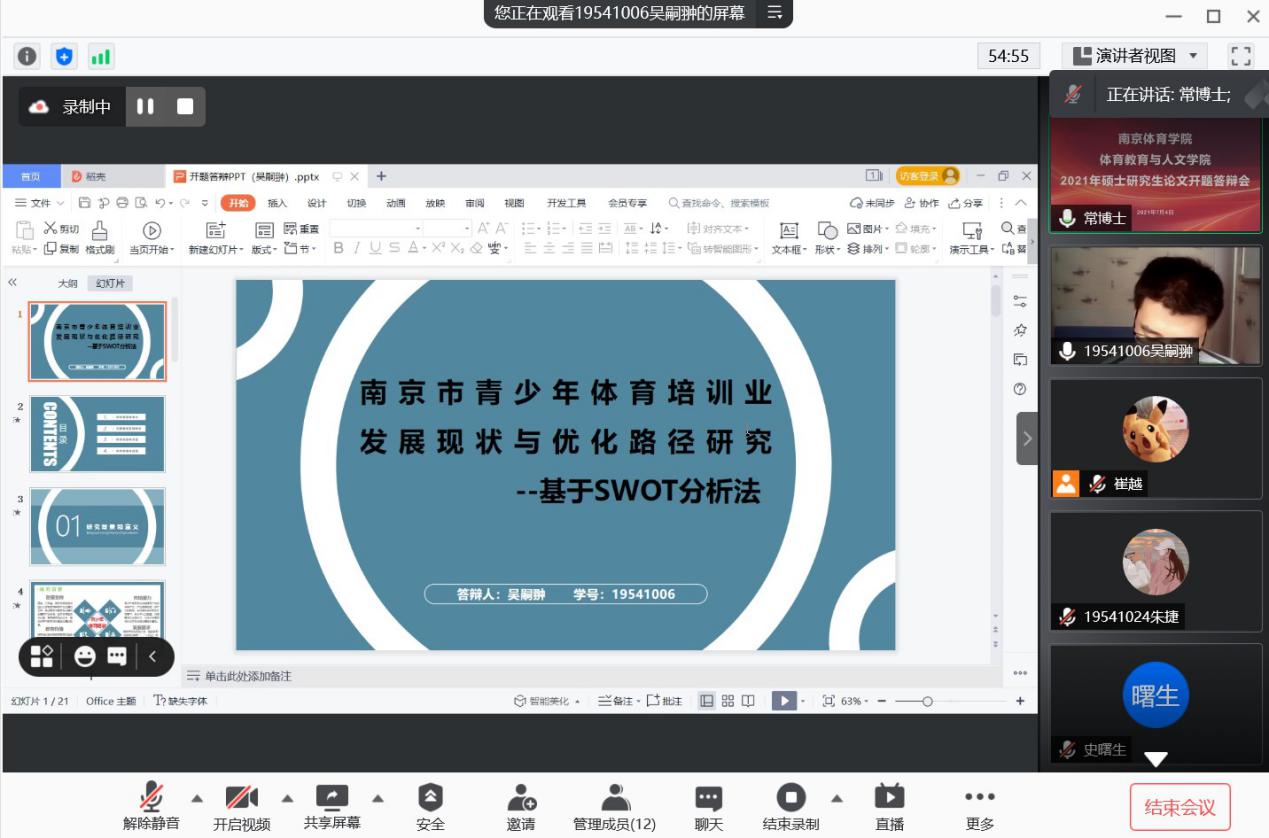The image size is (1269, 838).
Task: Turn on the camera (开启视频)
Action: pyautogui.click(x=241, y=807)
